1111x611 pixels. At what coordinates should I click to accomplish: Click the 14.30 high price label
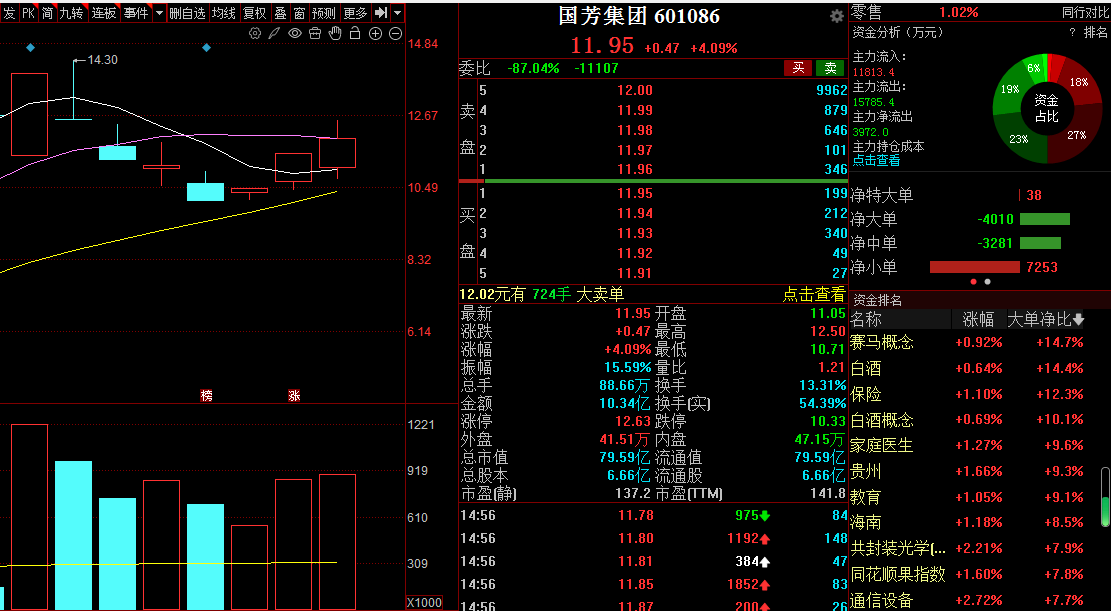coord(102,60)
